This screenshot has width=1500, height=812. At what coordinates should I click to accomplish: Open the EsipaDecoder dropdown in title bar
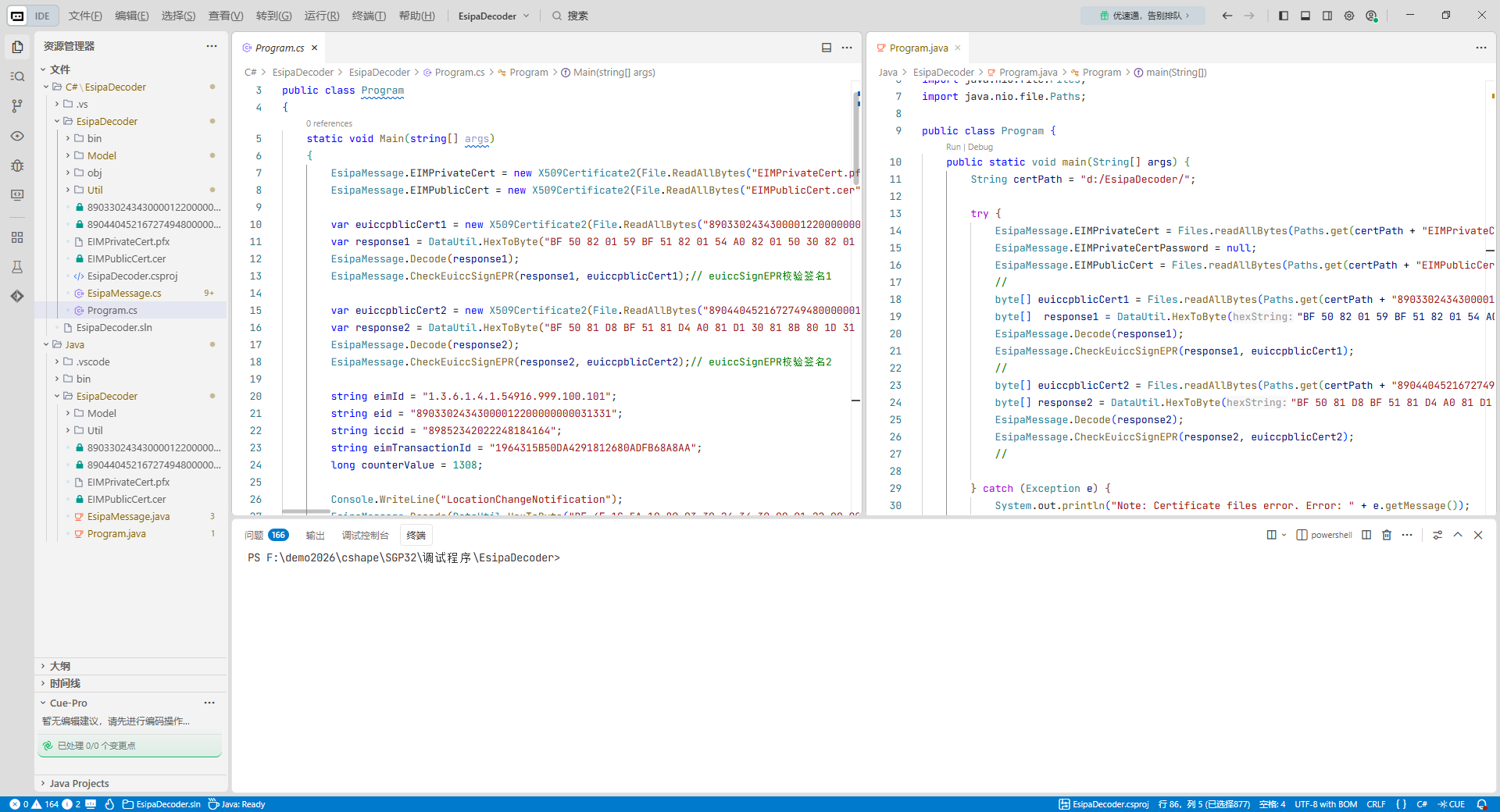coord(494,16)
